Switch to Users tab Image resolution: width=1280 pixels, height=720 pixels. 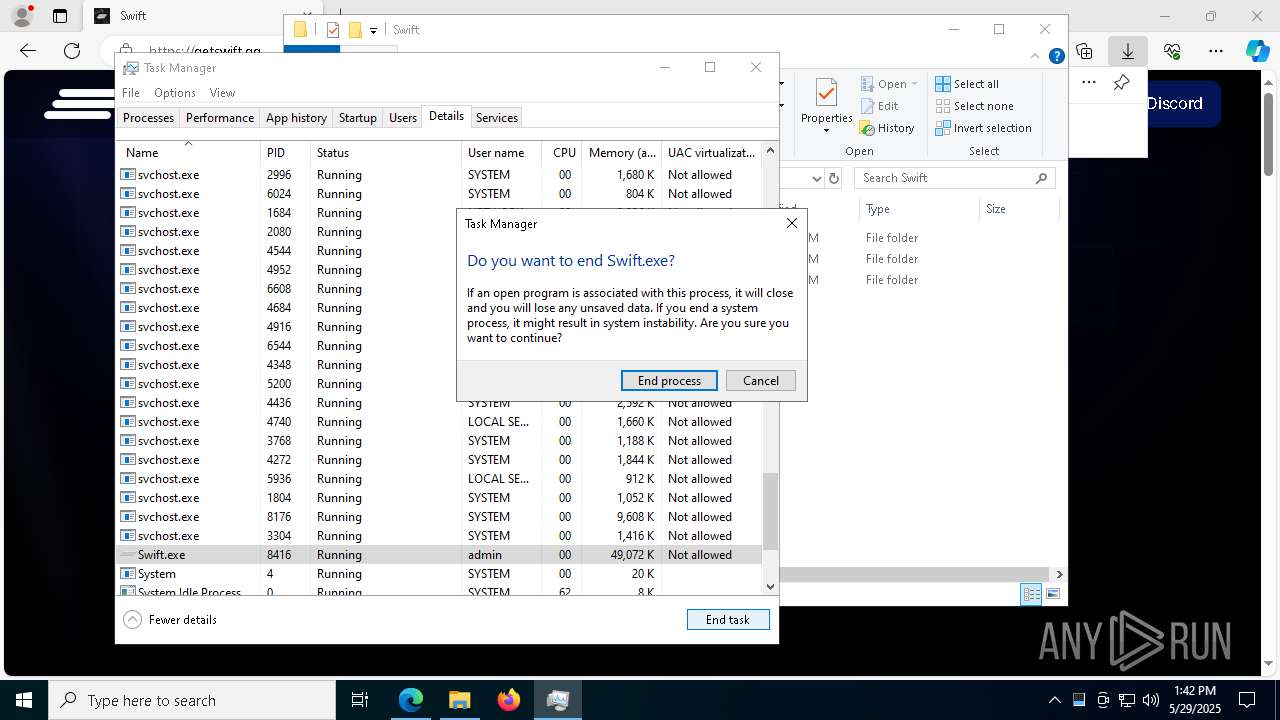(x=403, y=117)
